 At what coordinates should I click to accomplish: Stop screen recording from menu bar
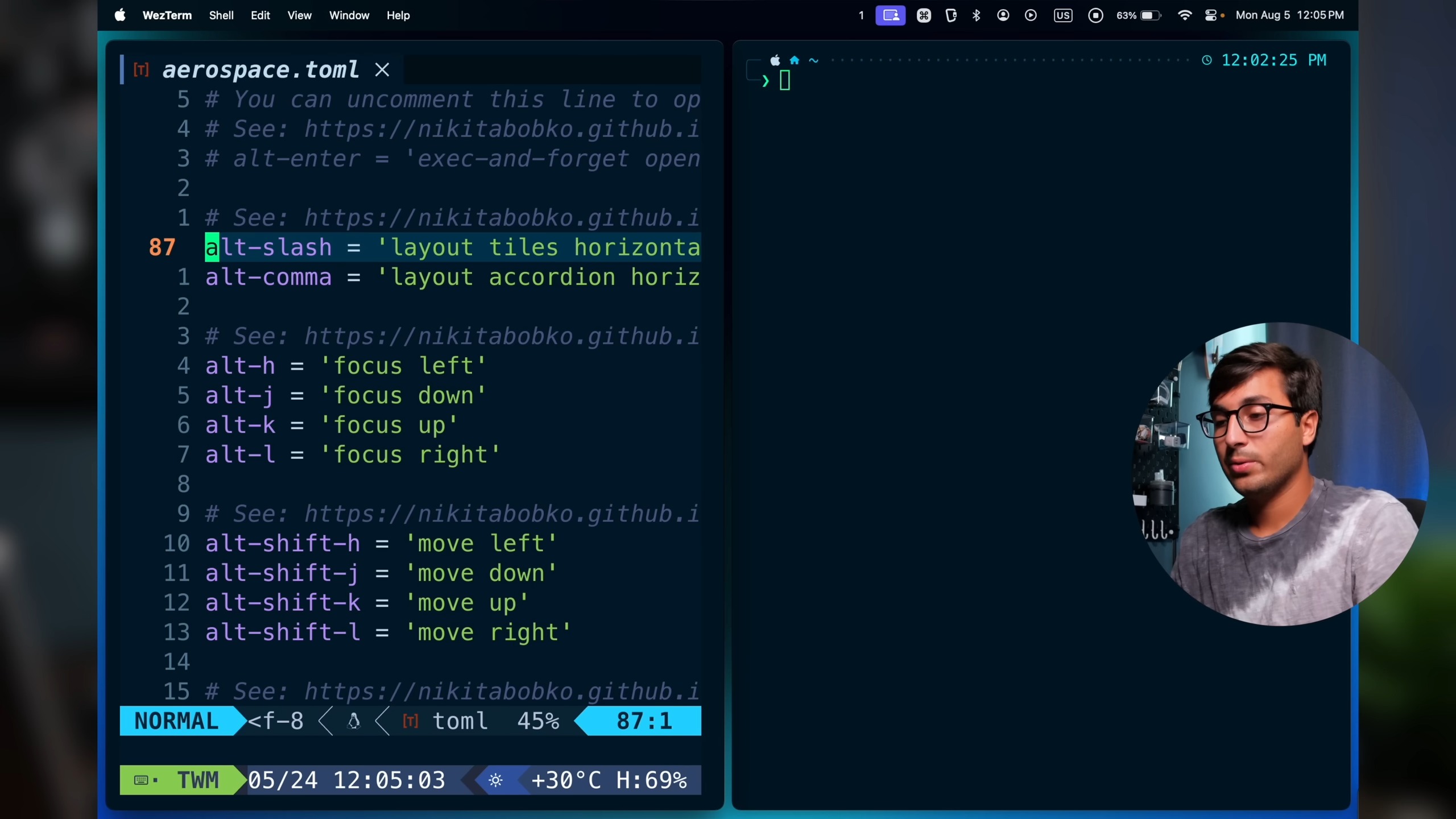[1095, 15]
